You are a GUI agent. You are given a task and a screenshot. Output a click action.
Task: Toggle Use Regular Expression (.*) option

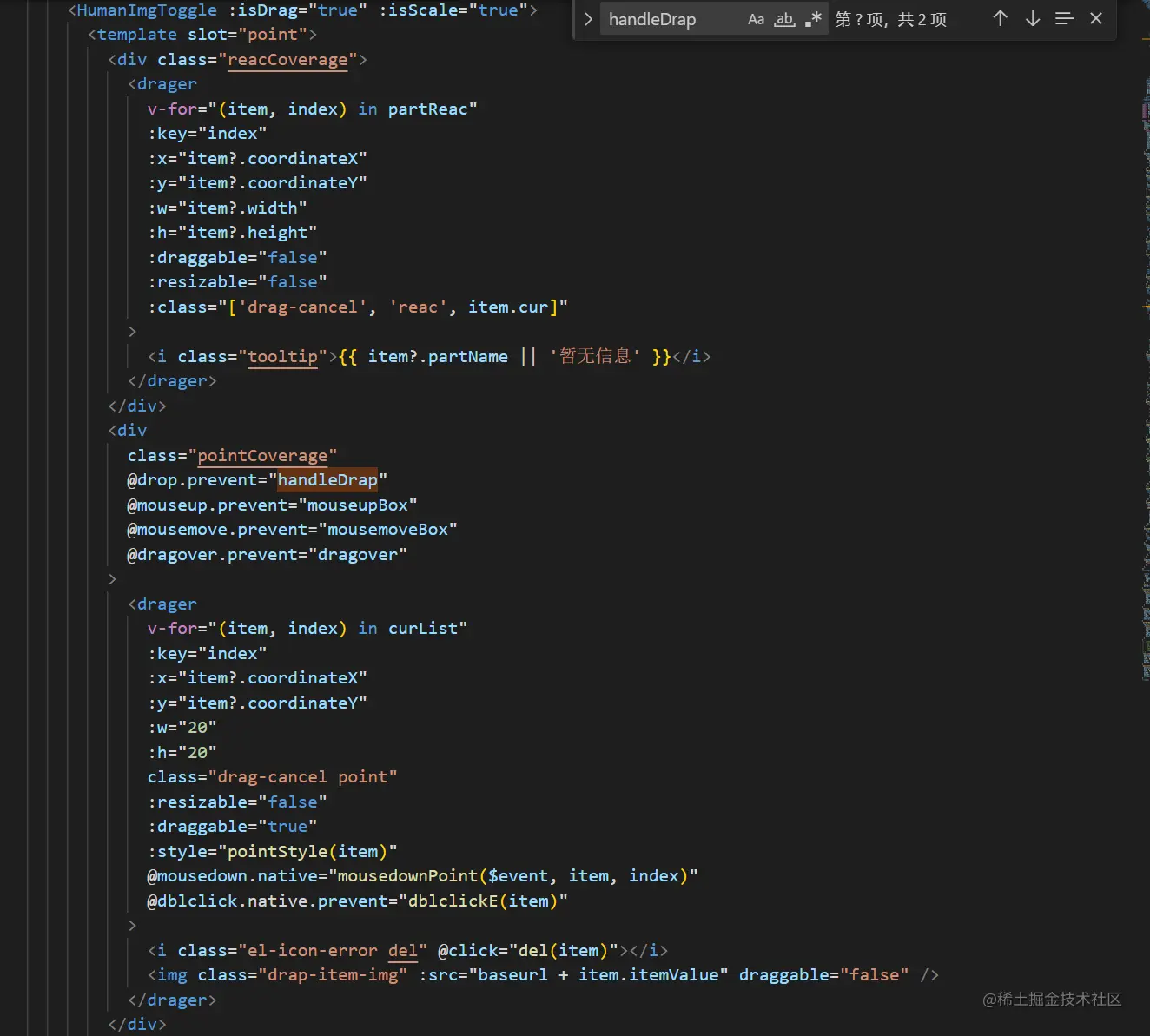click(813, 19)
